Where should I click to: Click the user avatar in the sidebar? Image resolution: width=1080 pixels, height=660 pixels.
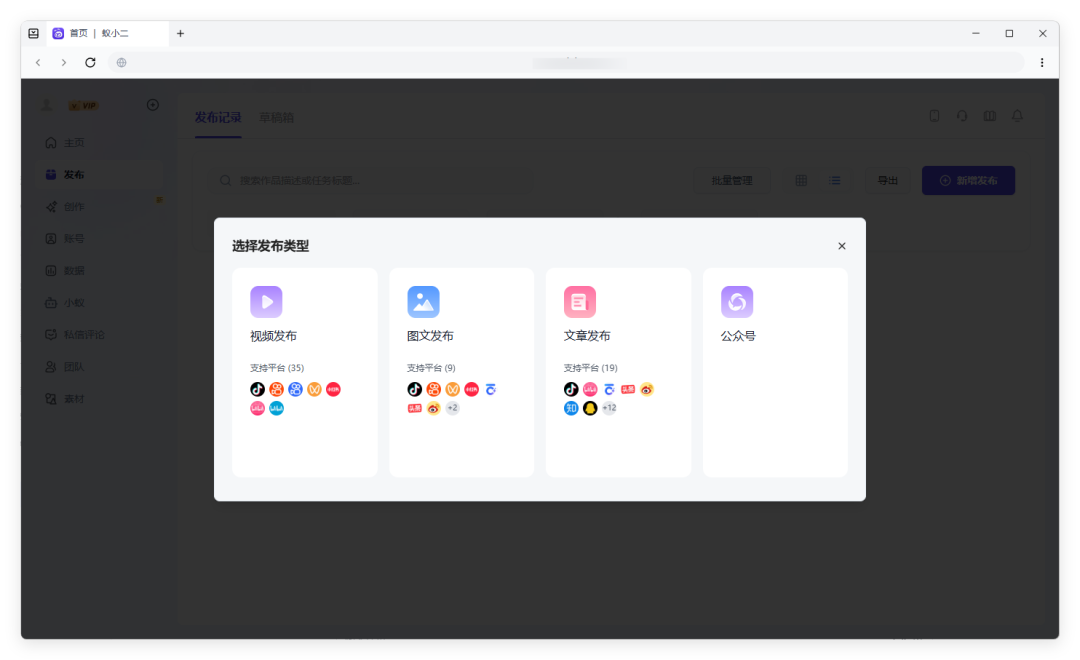[47, 105]
